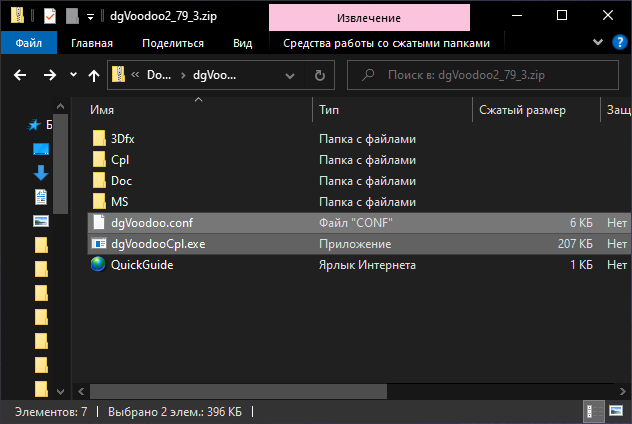This screenshot has height=424, width=632.
Task: Click the Refresh icon in the address bar
Action: pos(319,75)
